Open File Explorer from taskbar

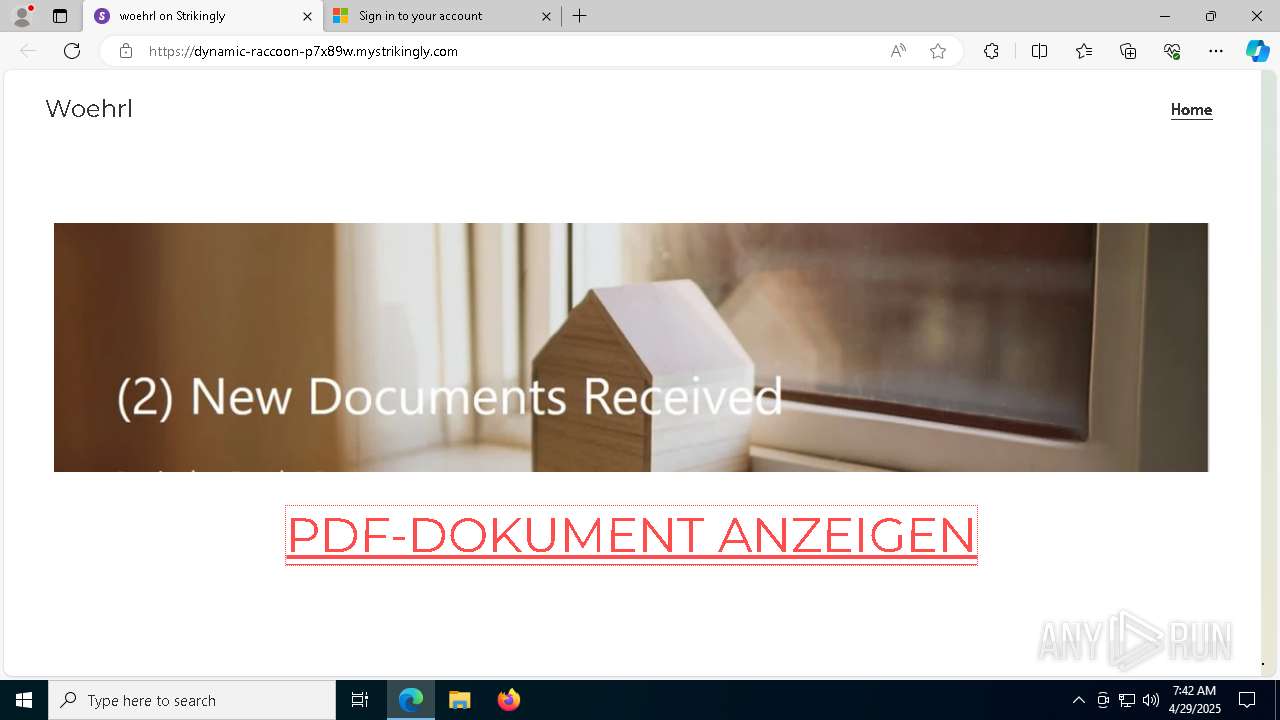459,700
